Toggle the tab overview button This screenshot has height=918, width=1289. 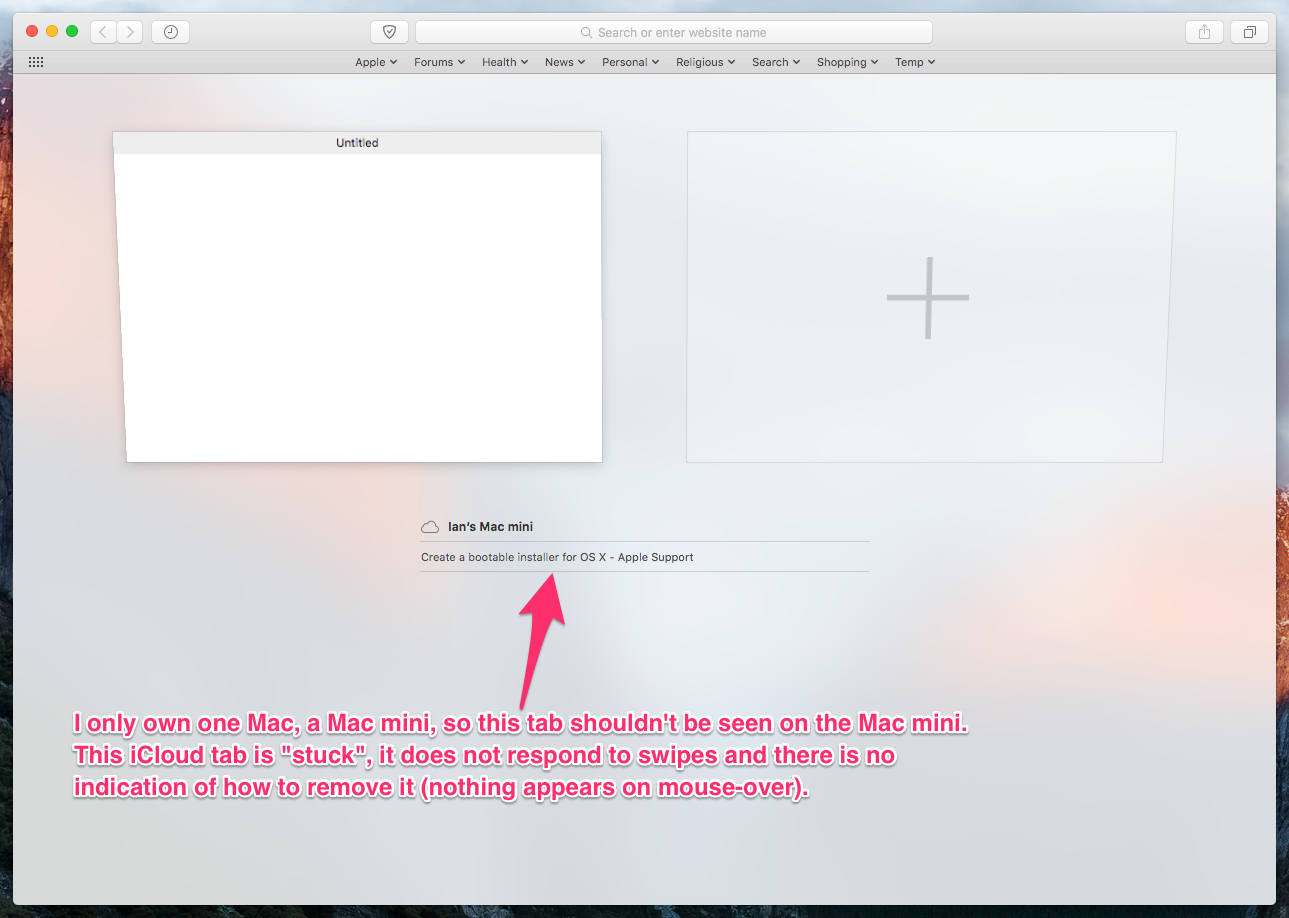pyautogui.click(x=1249, y=32)
